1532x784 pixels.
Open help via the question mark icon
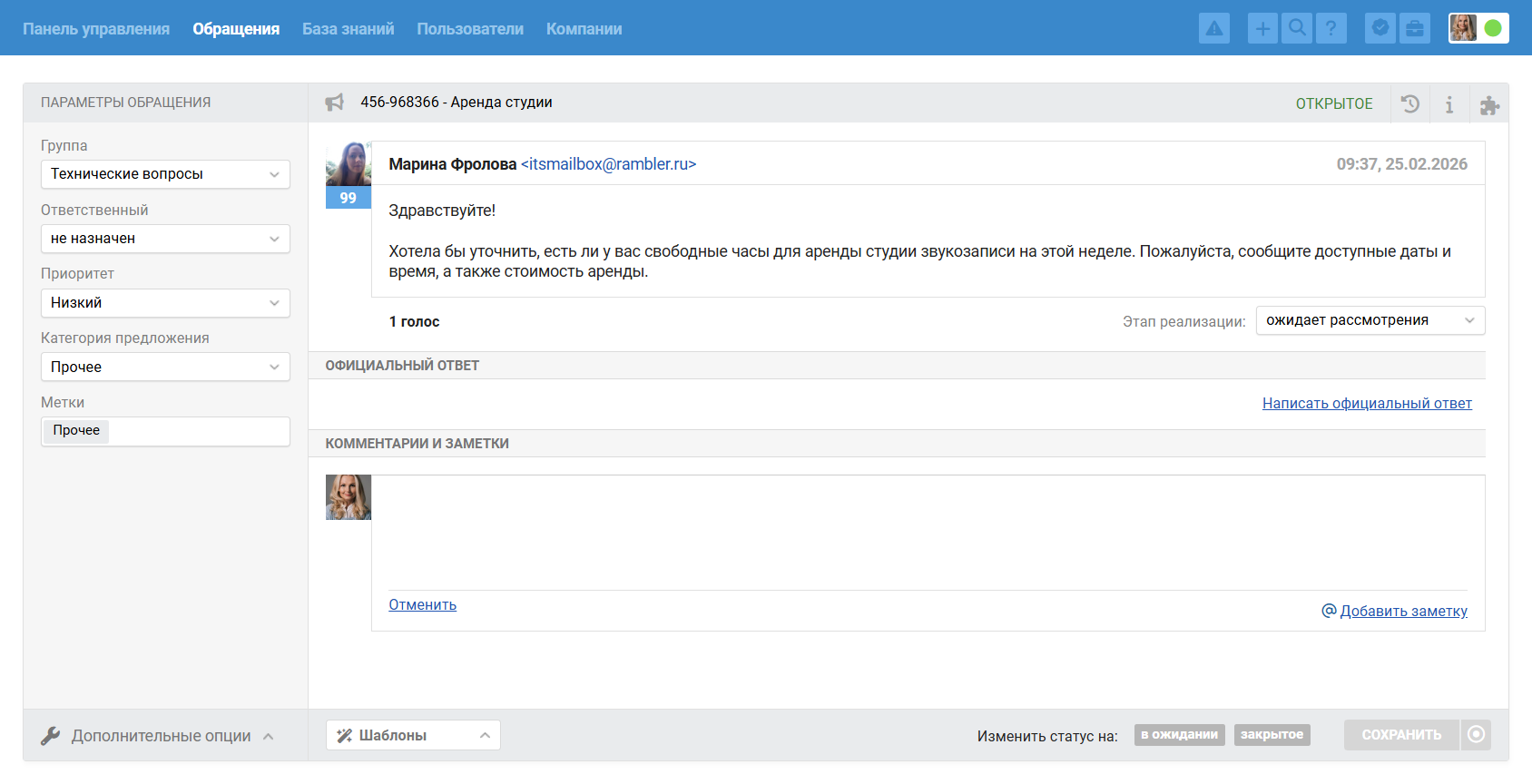(1331, 29)
